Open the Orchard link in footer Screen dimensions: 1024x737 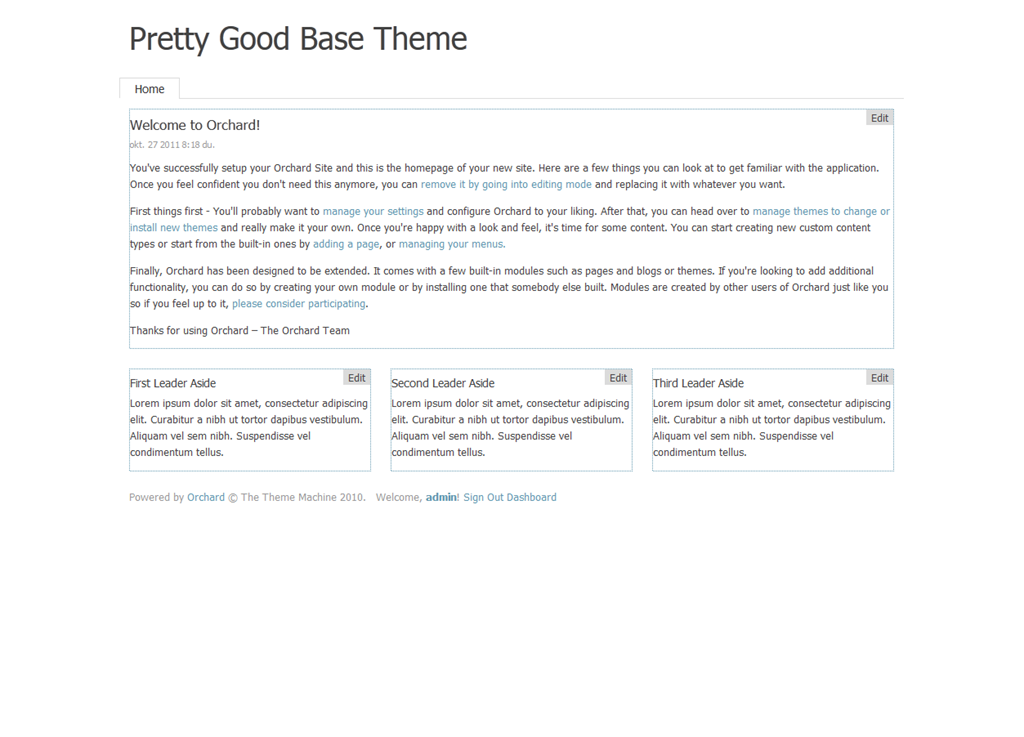[x=206, y=497]
